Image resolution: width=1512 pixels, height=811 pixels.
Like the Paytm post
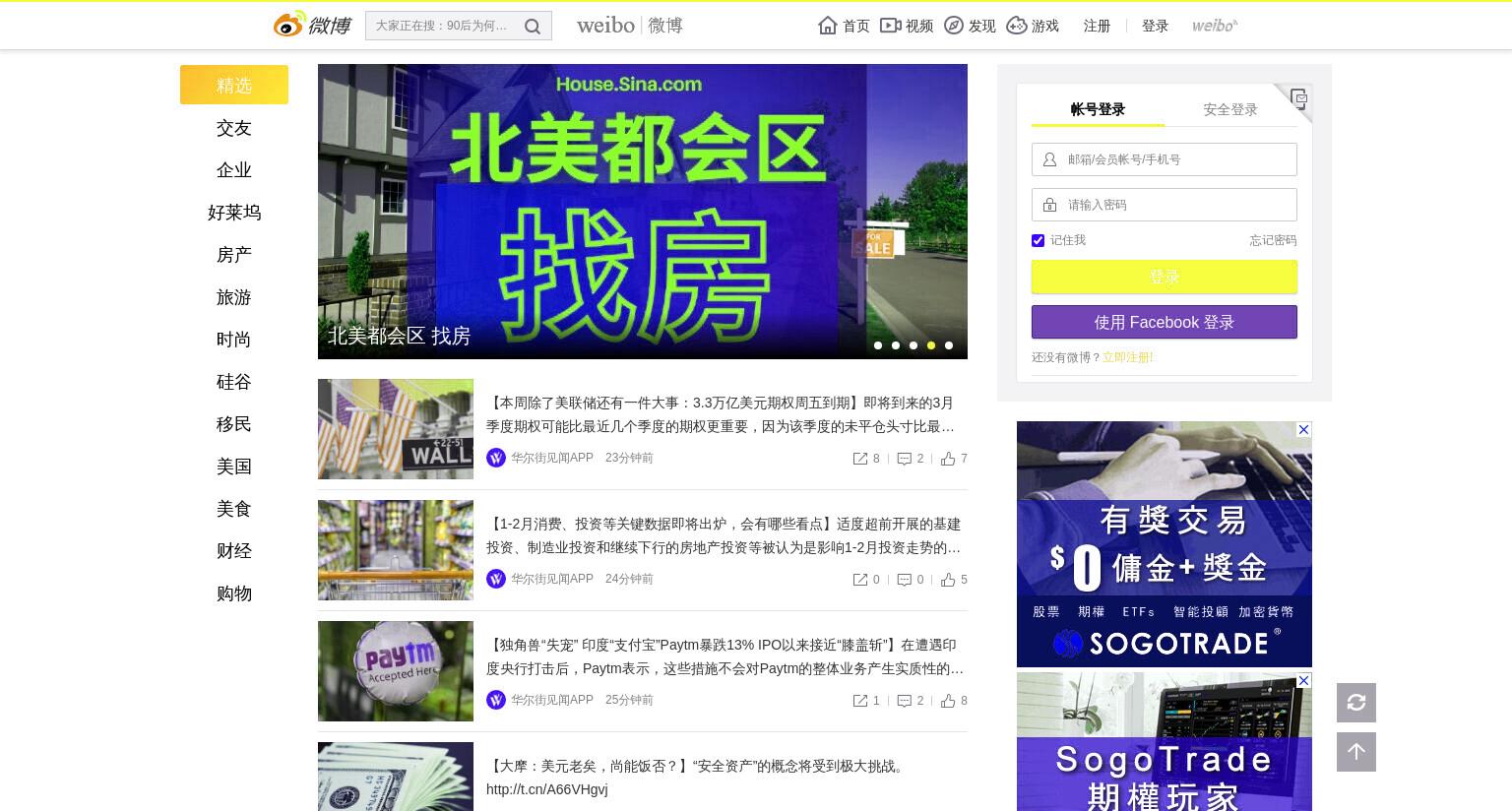pyautogui.click(x=948, y=701)
